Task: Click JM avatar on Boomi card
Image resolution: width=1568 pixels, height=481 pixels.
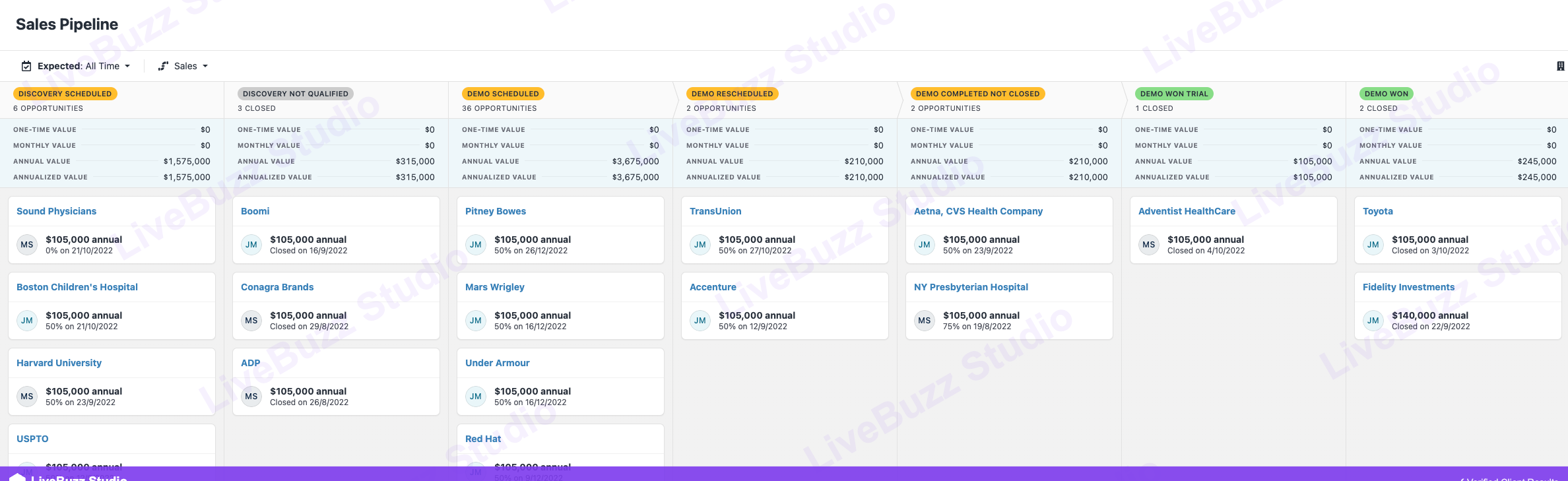Action: [251, 245]
